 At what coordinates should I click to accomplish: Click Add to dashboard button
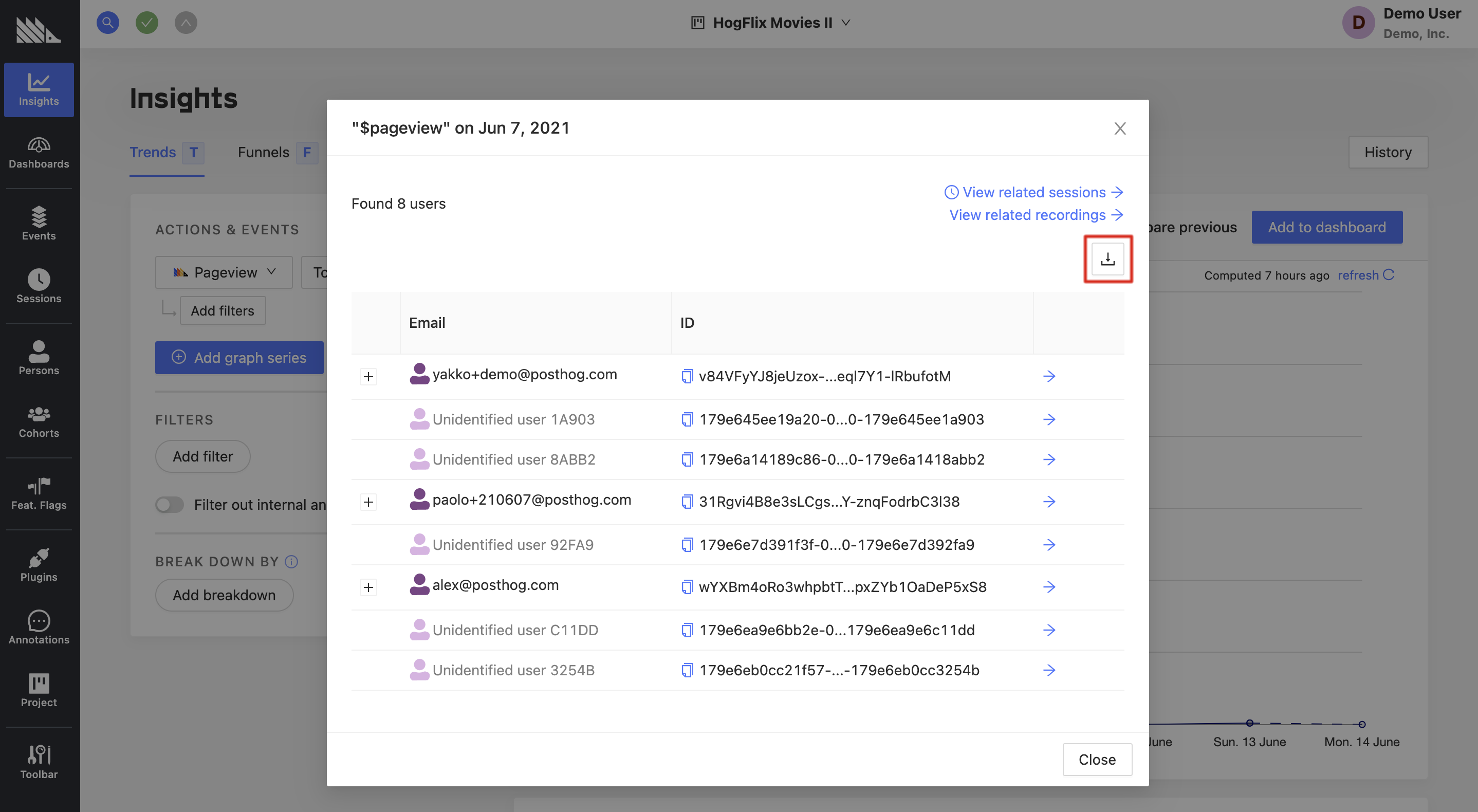point(1326,227)
